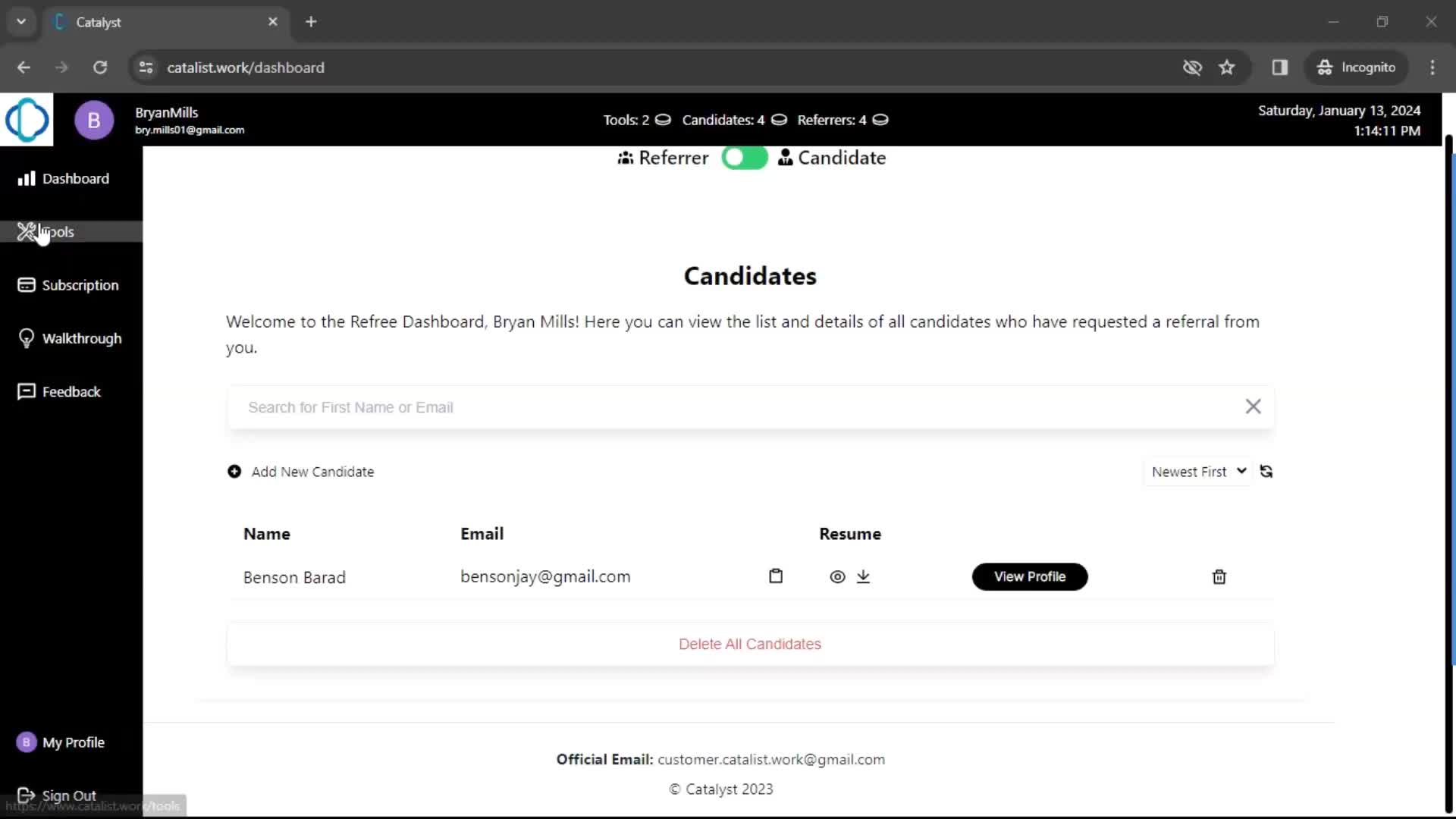The image size is (1456, 819).
Task: Click the delete candidate trash icon
Action: (1219, 576)
